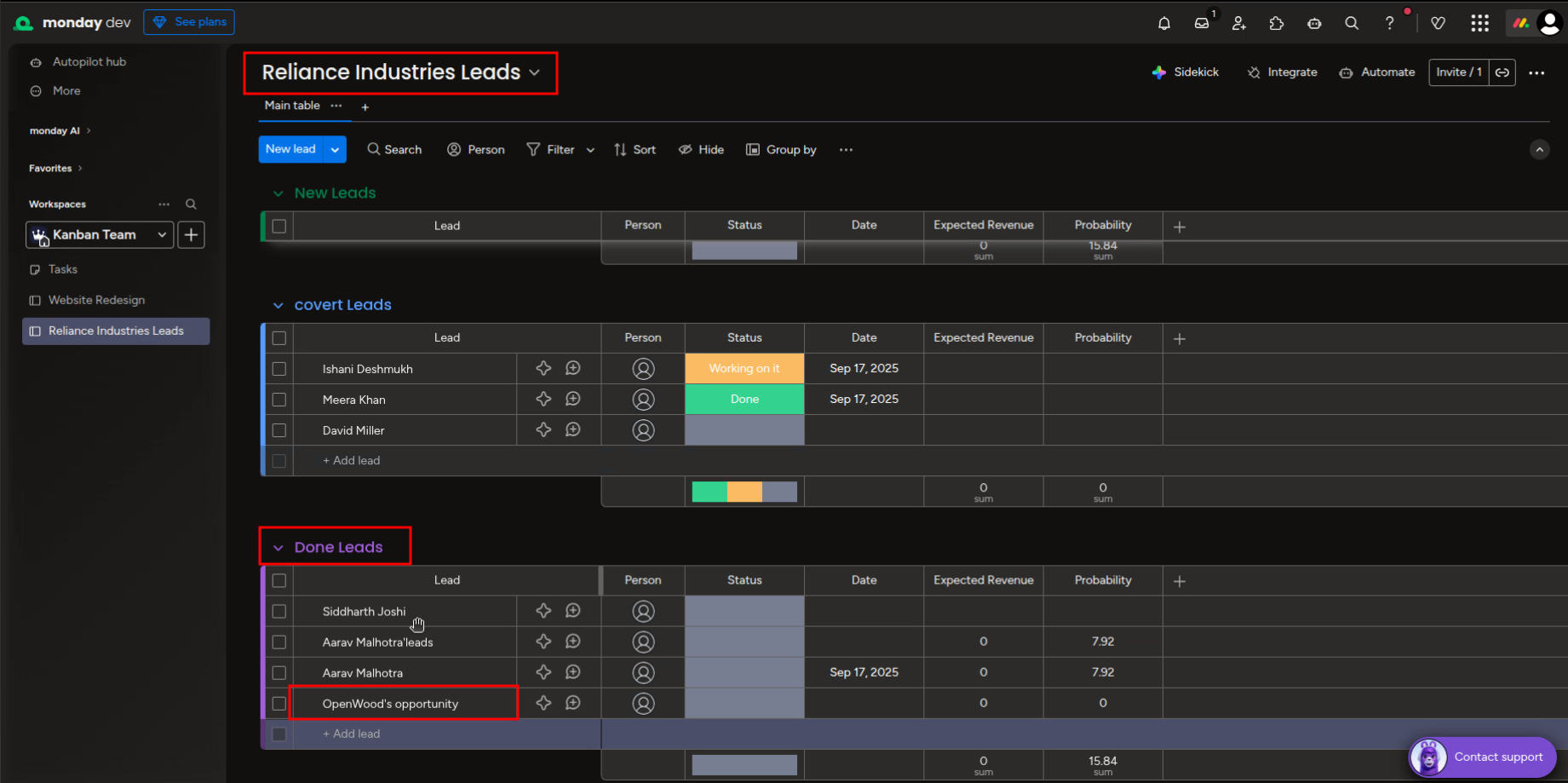Click New lead button

(291, 149)
